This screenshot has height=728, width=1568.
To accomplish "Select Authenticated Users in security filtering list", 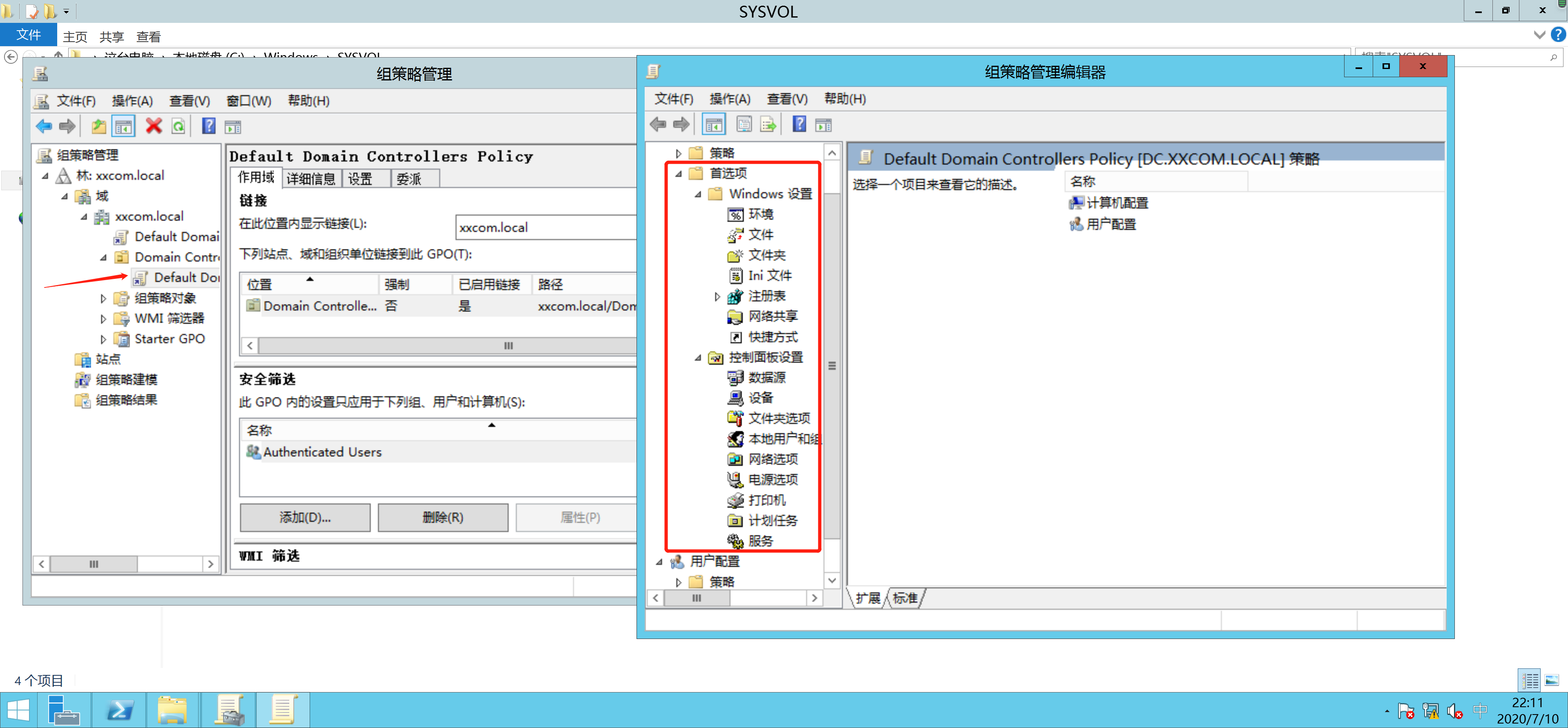I will (x=322, y=452).
